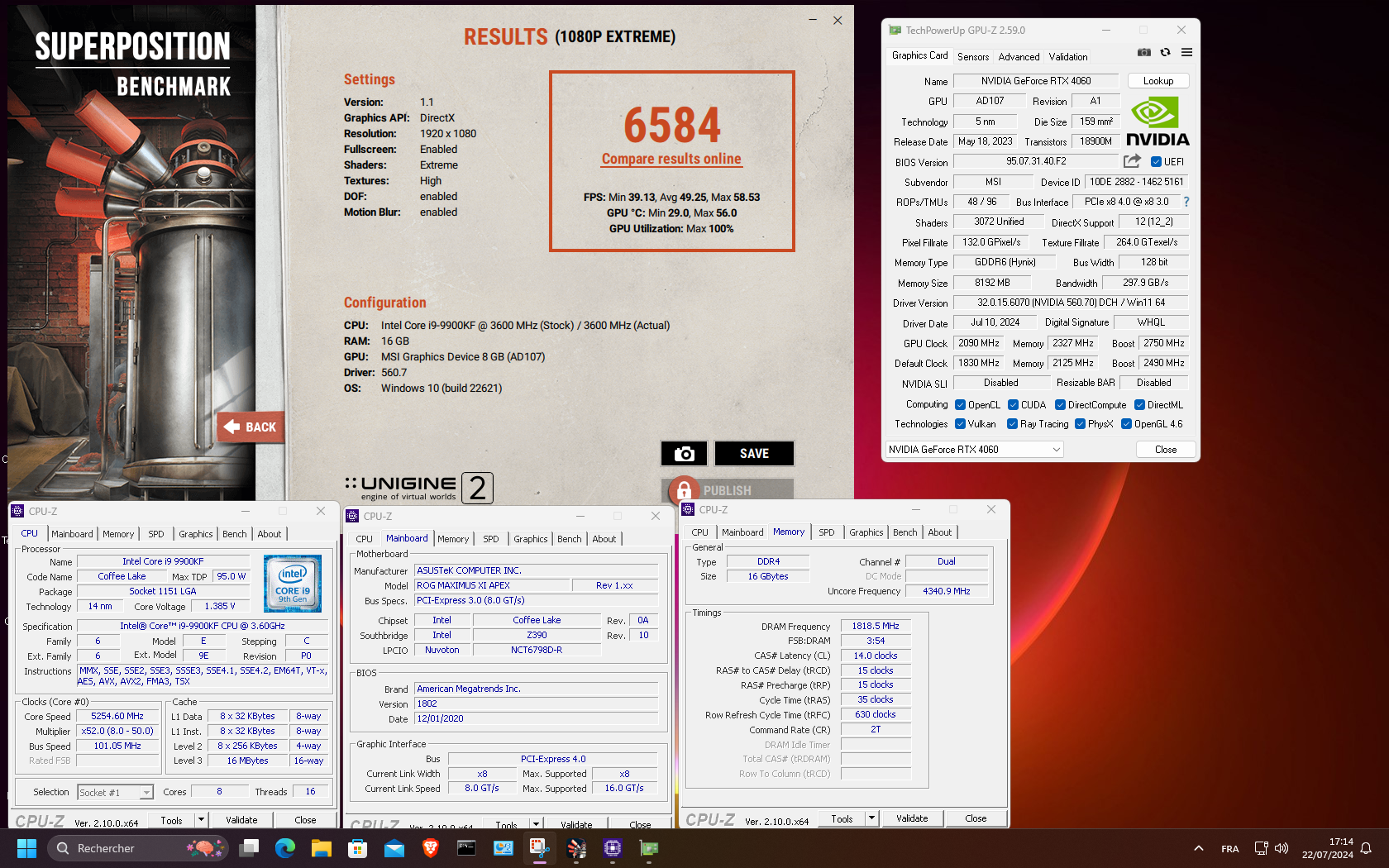Switch to CPU-Z via taskbar icon
1389x868 pixels.
(x=612, y=848)
